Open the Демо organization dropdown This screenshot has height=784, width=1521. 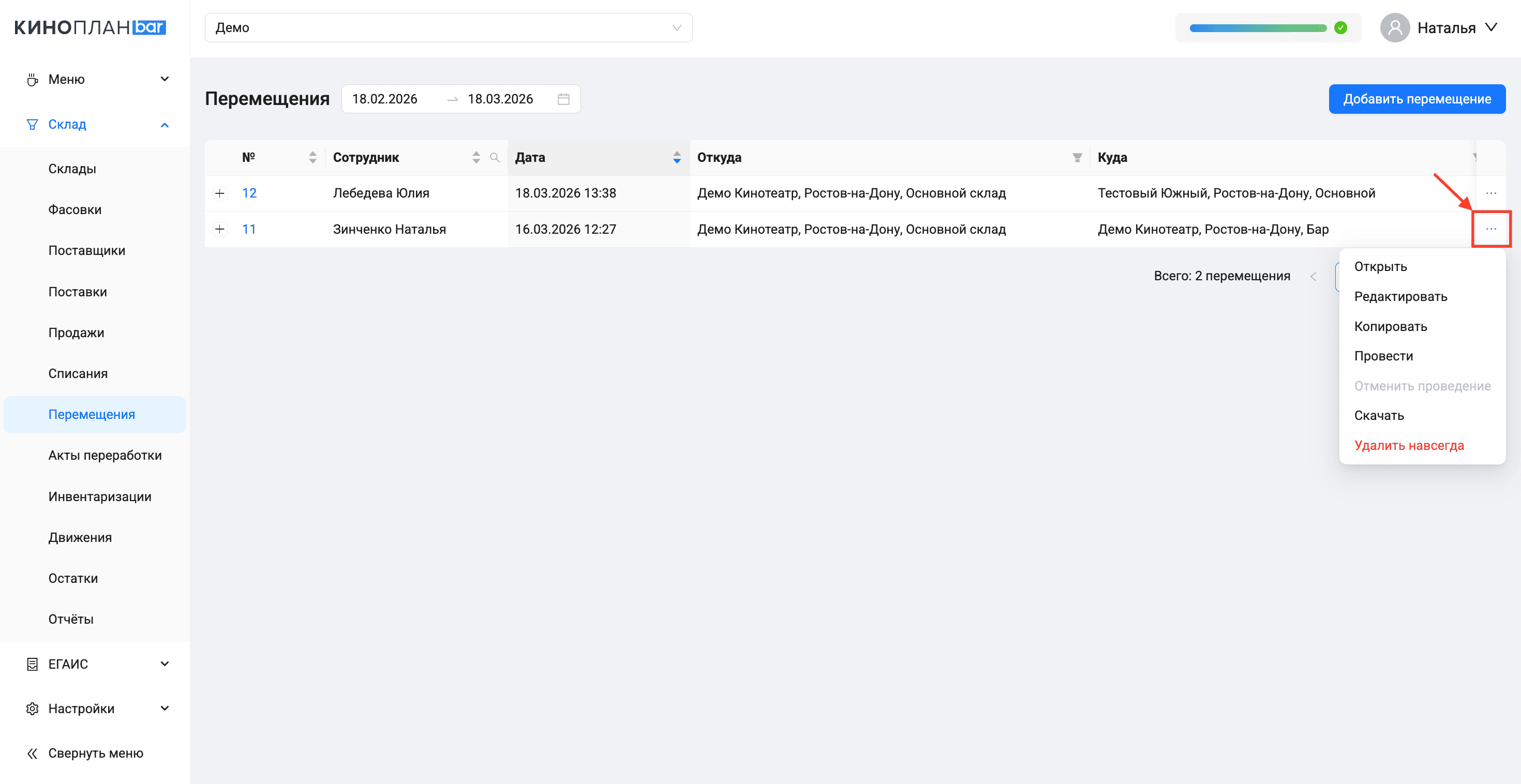tap(448, 28)
